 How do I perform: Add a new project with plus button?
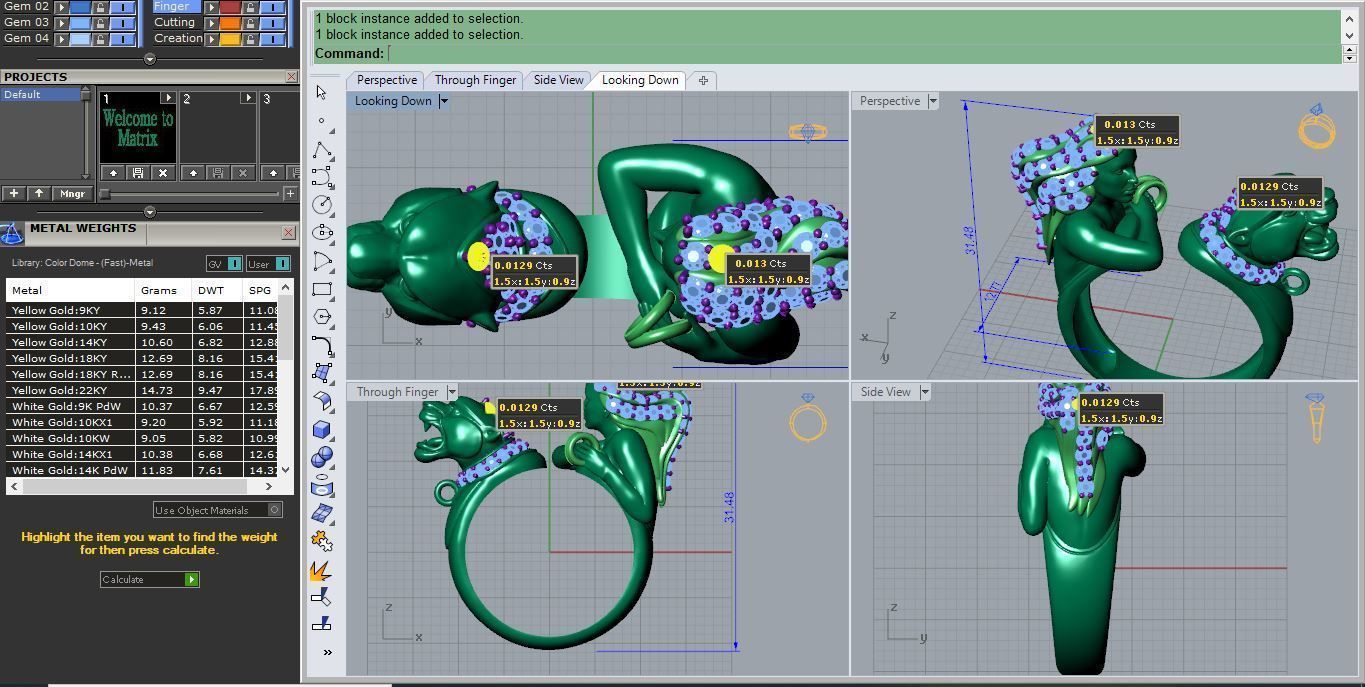(14, 194)
